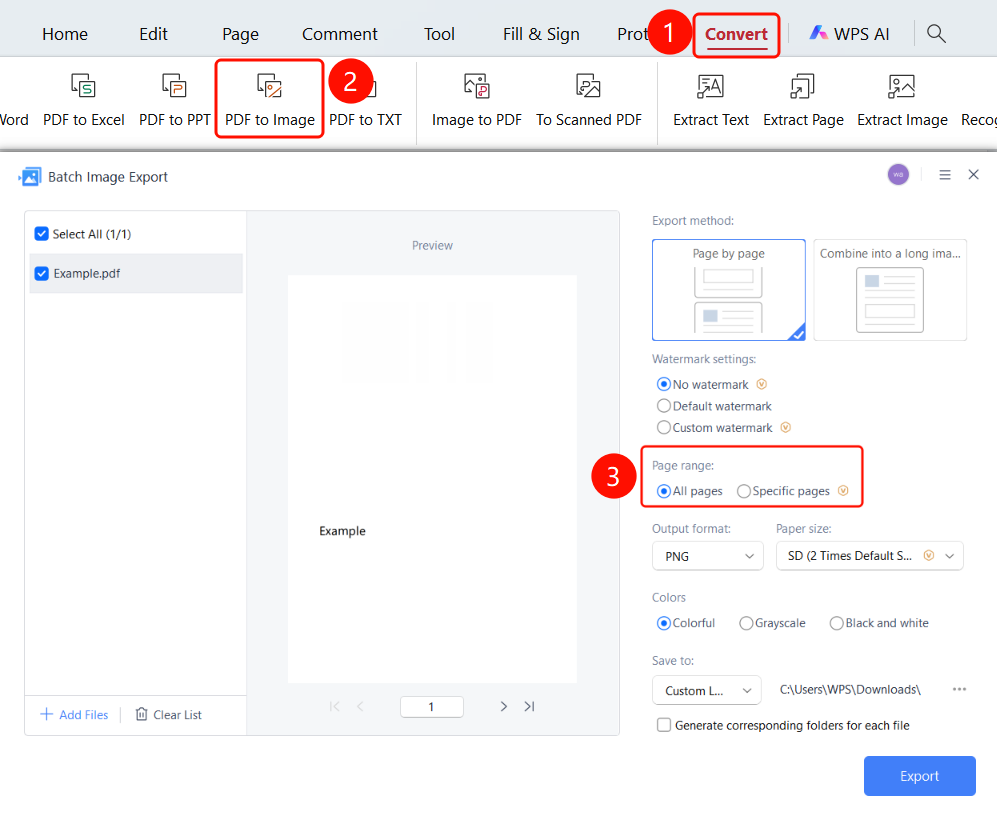Open the Fill & Sign tab
This screenshot has height=818, width=997.
[x=541, y=34]
